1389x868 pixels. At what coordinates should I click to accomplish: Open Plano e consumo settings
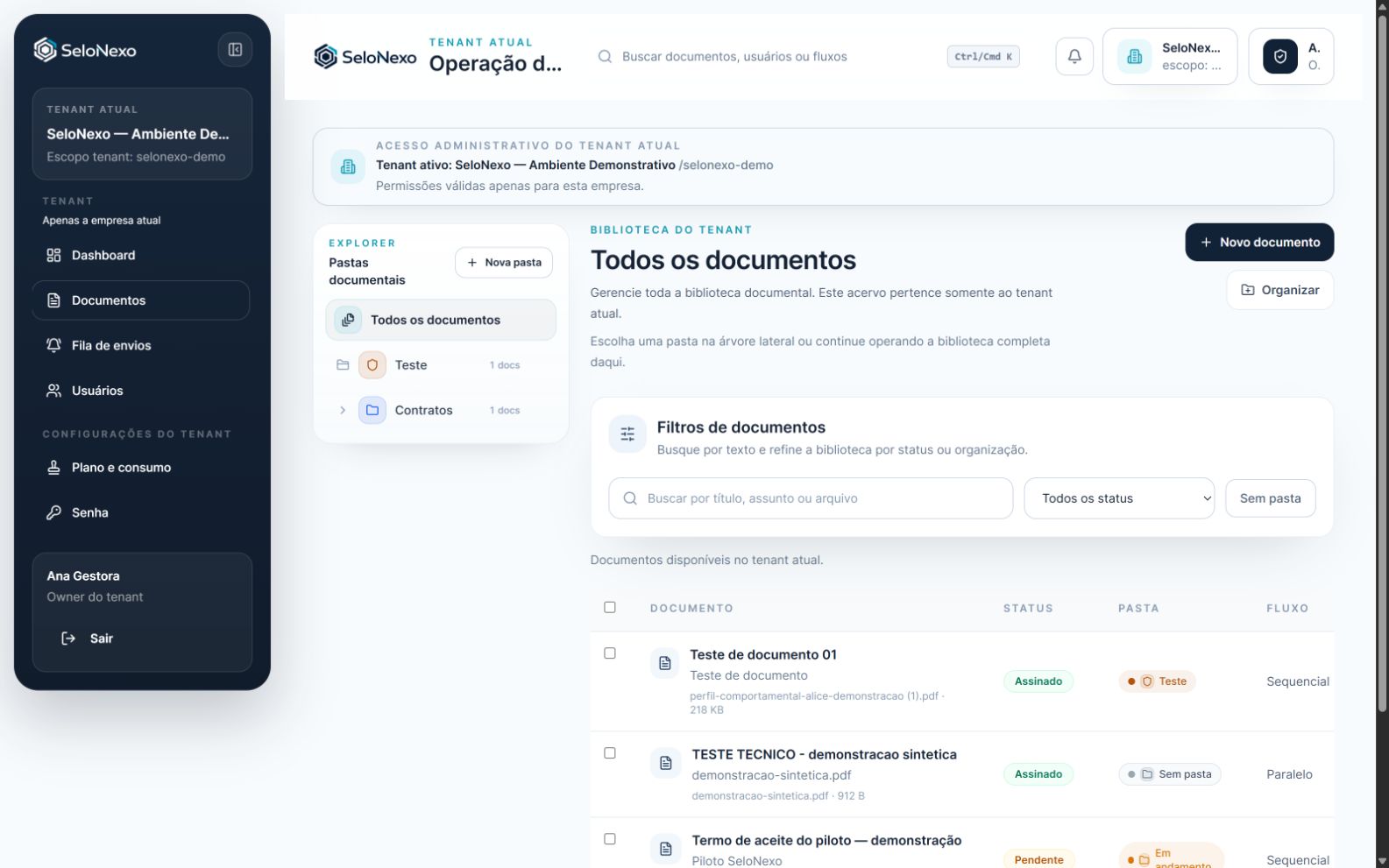[x=141, y=468]
